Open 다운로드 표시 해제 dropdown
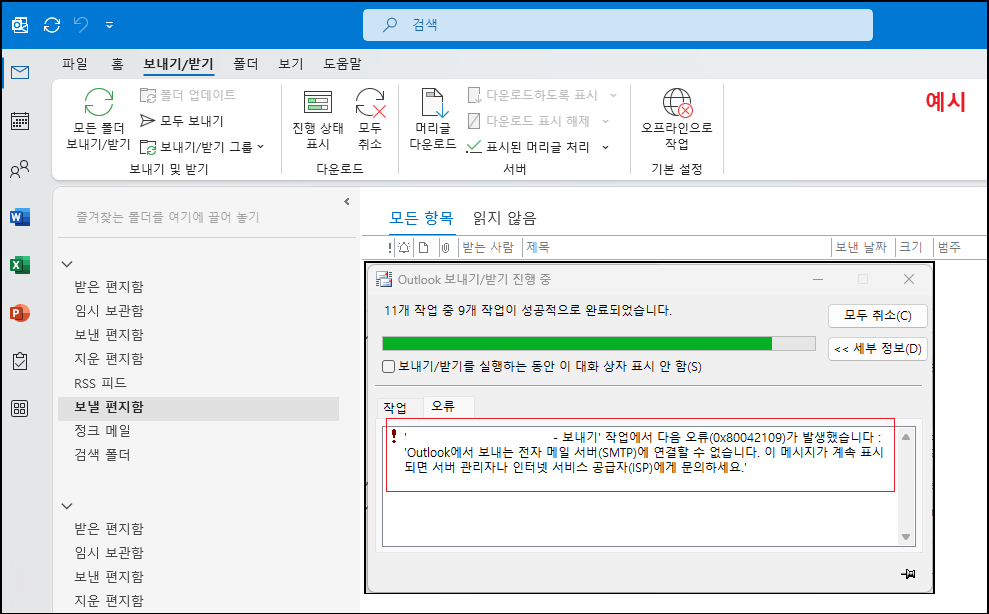Screen dimensions: 989x614 point(539,121)
